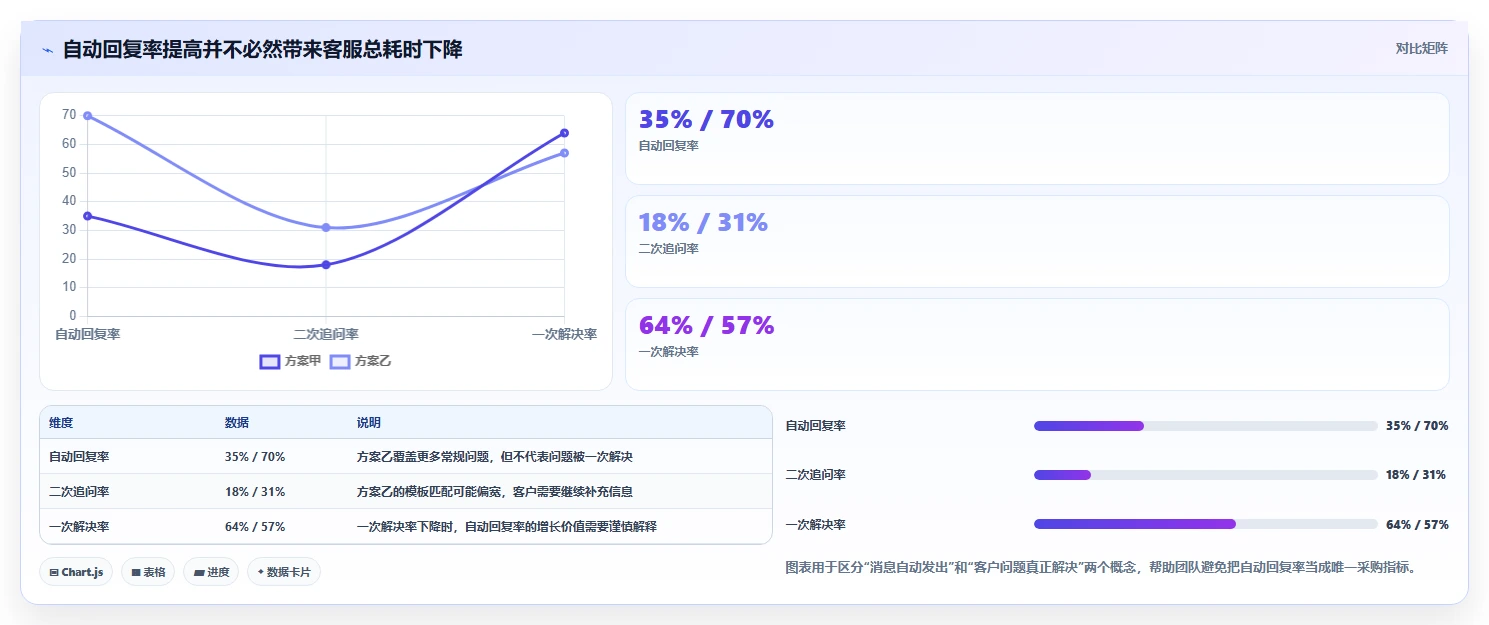
Task: Click the 数据卡片 tag chip
Action: click(284, 572)
